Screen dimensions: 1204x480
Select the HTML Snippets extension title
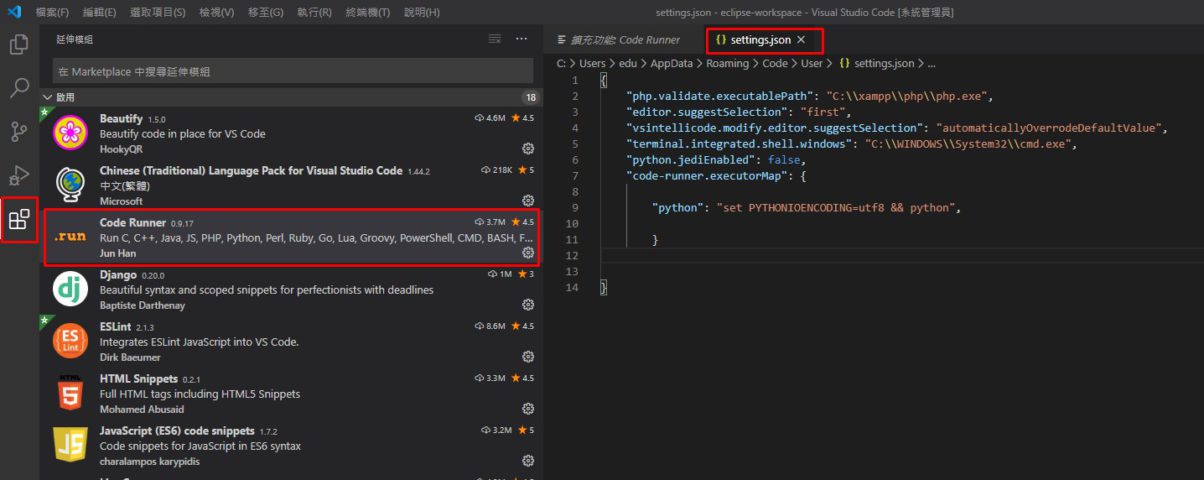tap(138, 379)
